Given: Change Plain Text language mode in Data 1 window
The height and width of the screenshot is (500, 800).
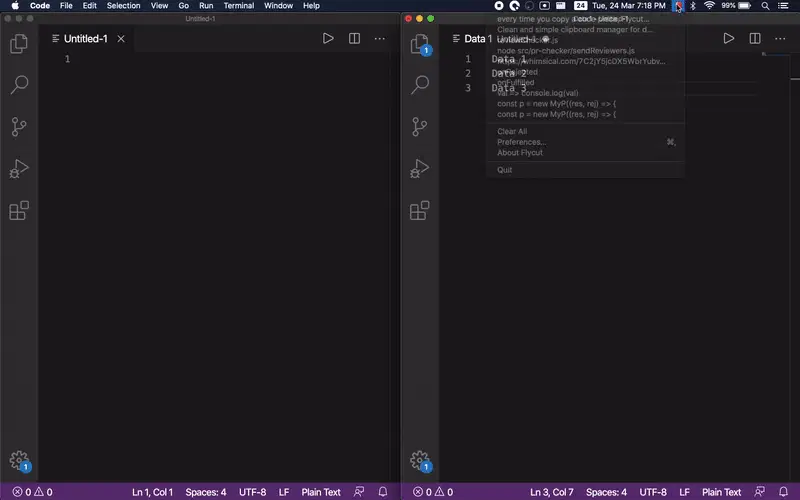Looking at the screenshot, I should pos(721,492).
